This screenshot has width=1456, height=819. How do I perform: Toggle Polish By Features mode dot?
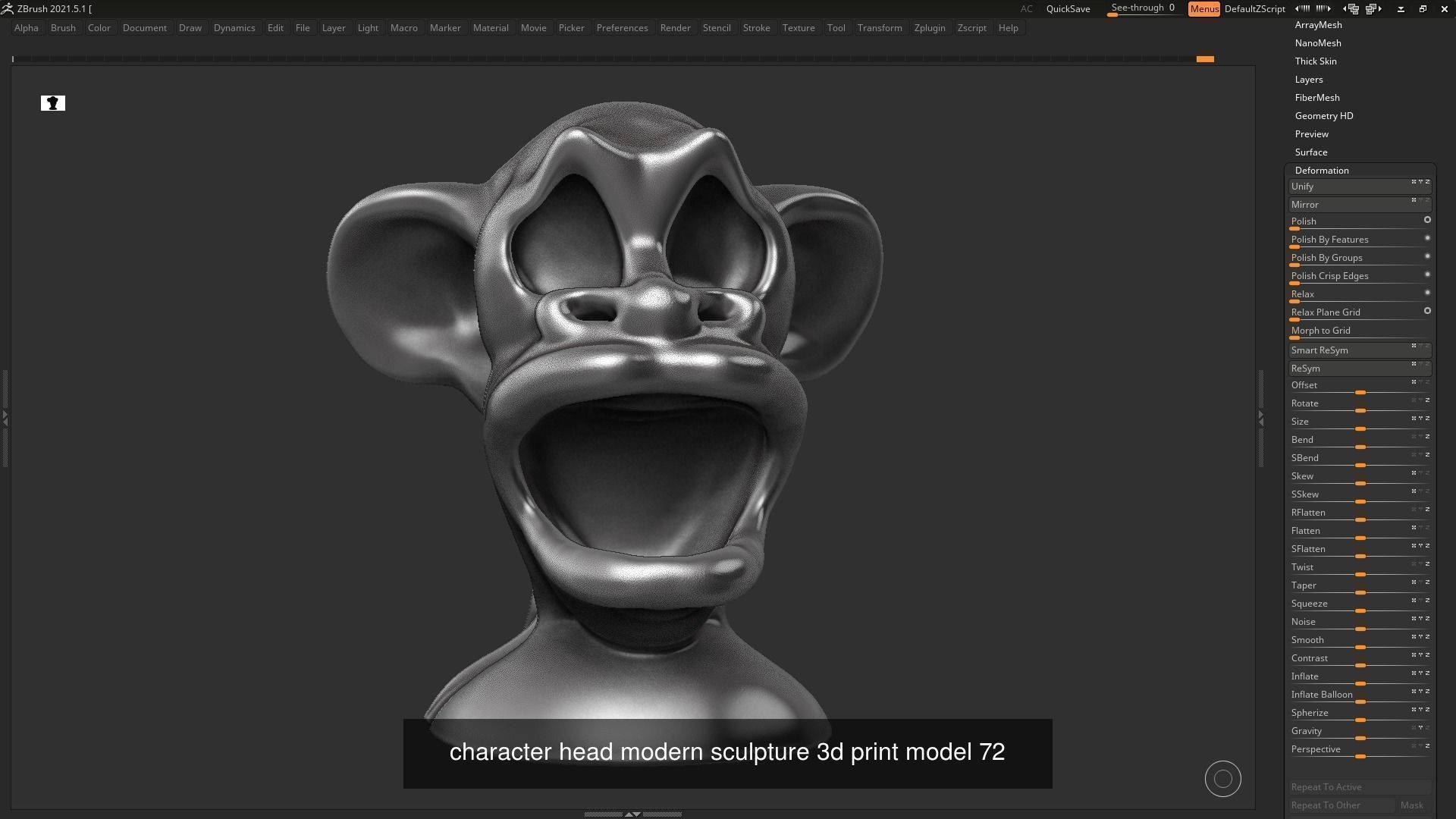[x=1427, y=238]
